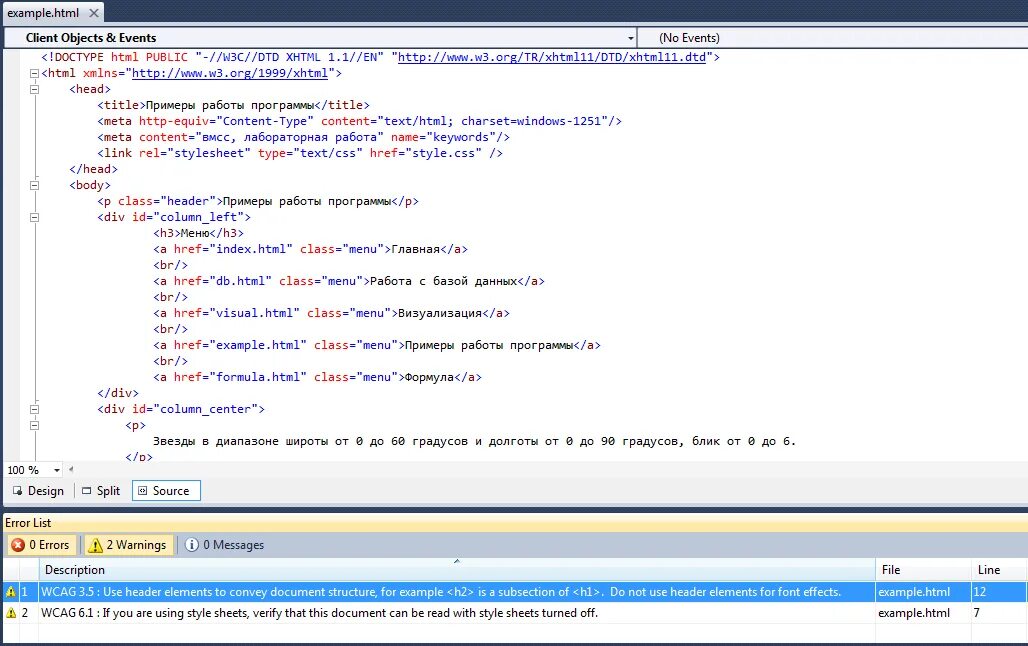
Task: Click the Design view icon
Action: [18, 491]
